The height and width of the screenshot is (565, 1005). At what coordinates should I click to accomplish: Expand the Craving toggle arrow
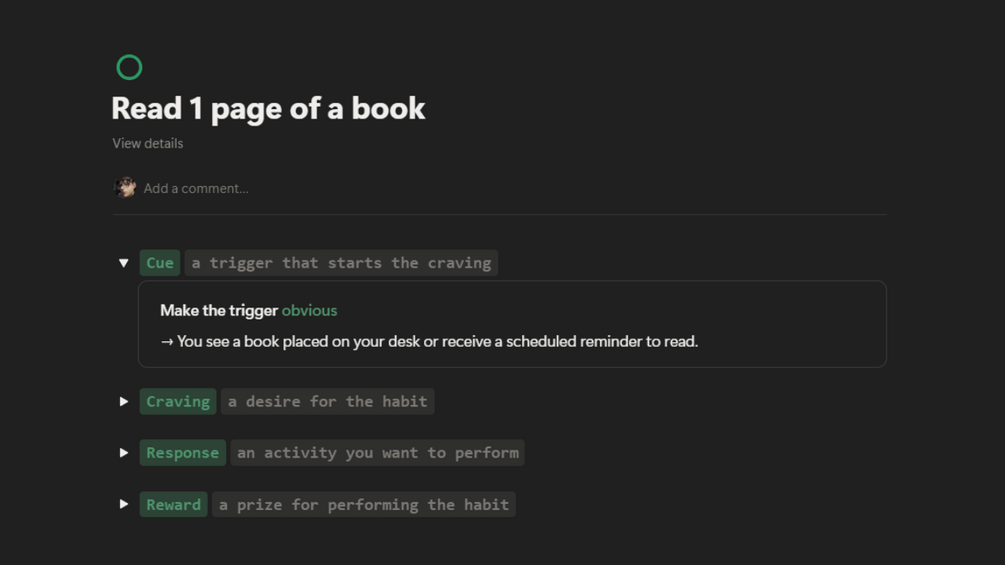124,401
